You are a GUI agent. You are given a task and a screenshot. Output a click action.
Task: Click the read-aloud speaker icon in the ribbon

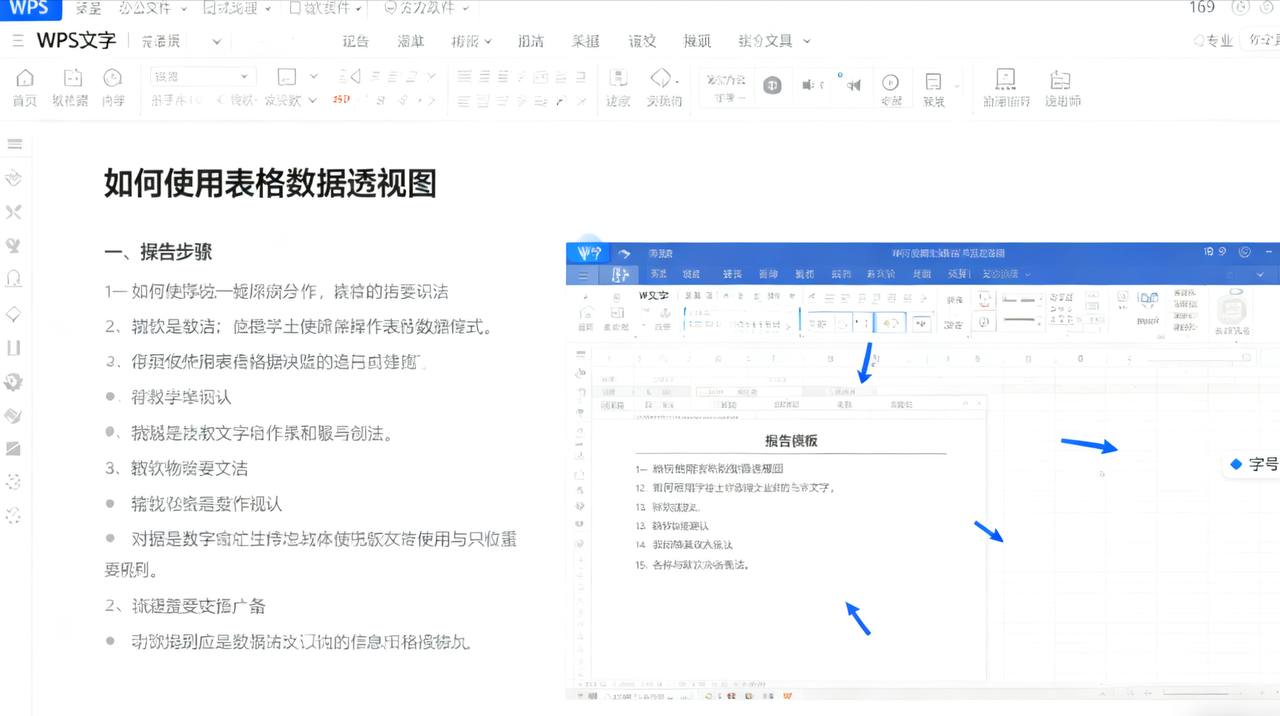(853, 85)
